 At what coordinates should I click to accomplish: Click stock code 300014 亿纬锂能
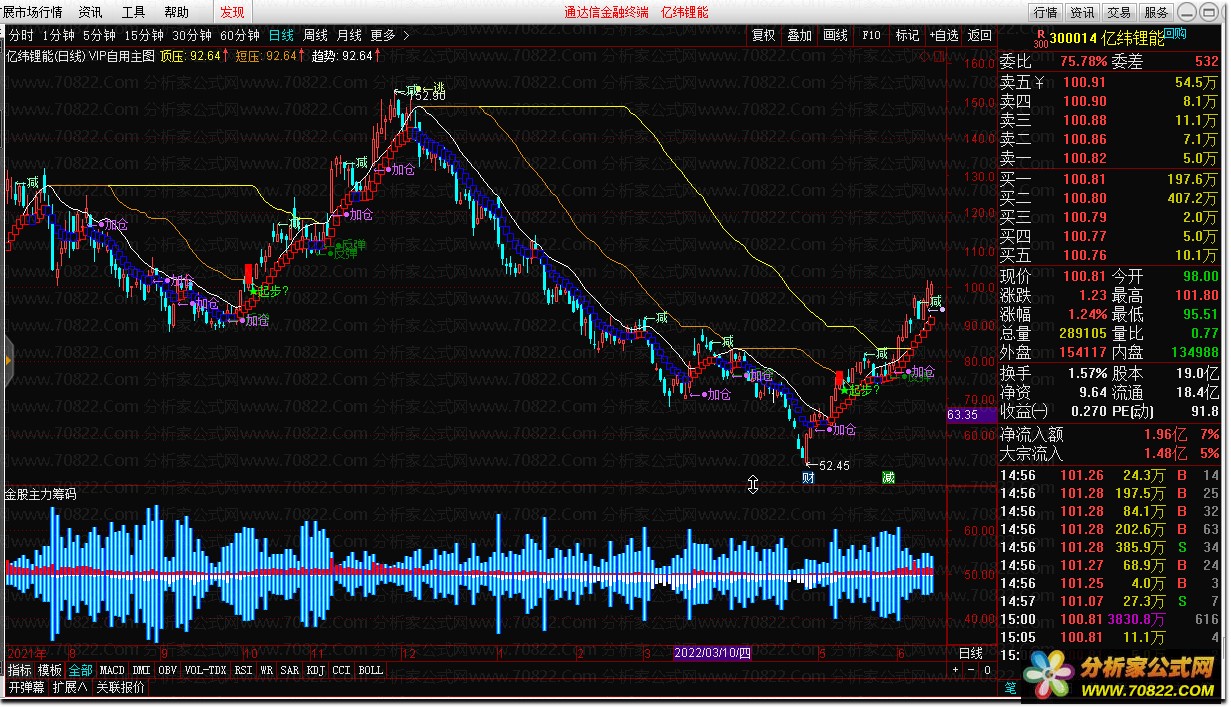(1106, 39)
